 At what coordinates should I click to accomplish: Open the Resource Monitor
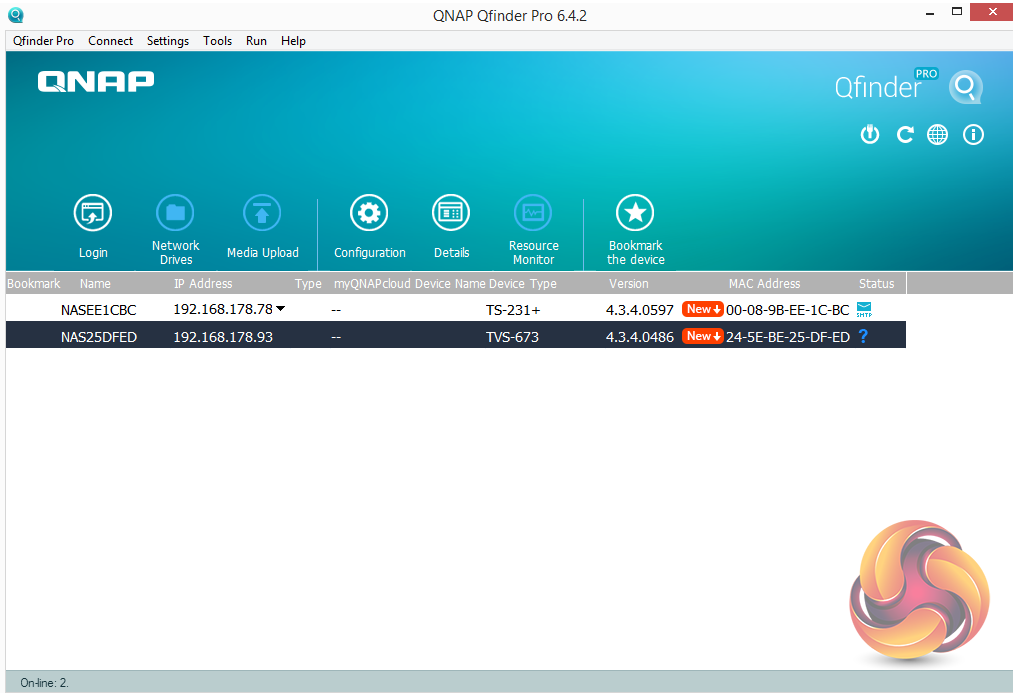coord(533,213)
